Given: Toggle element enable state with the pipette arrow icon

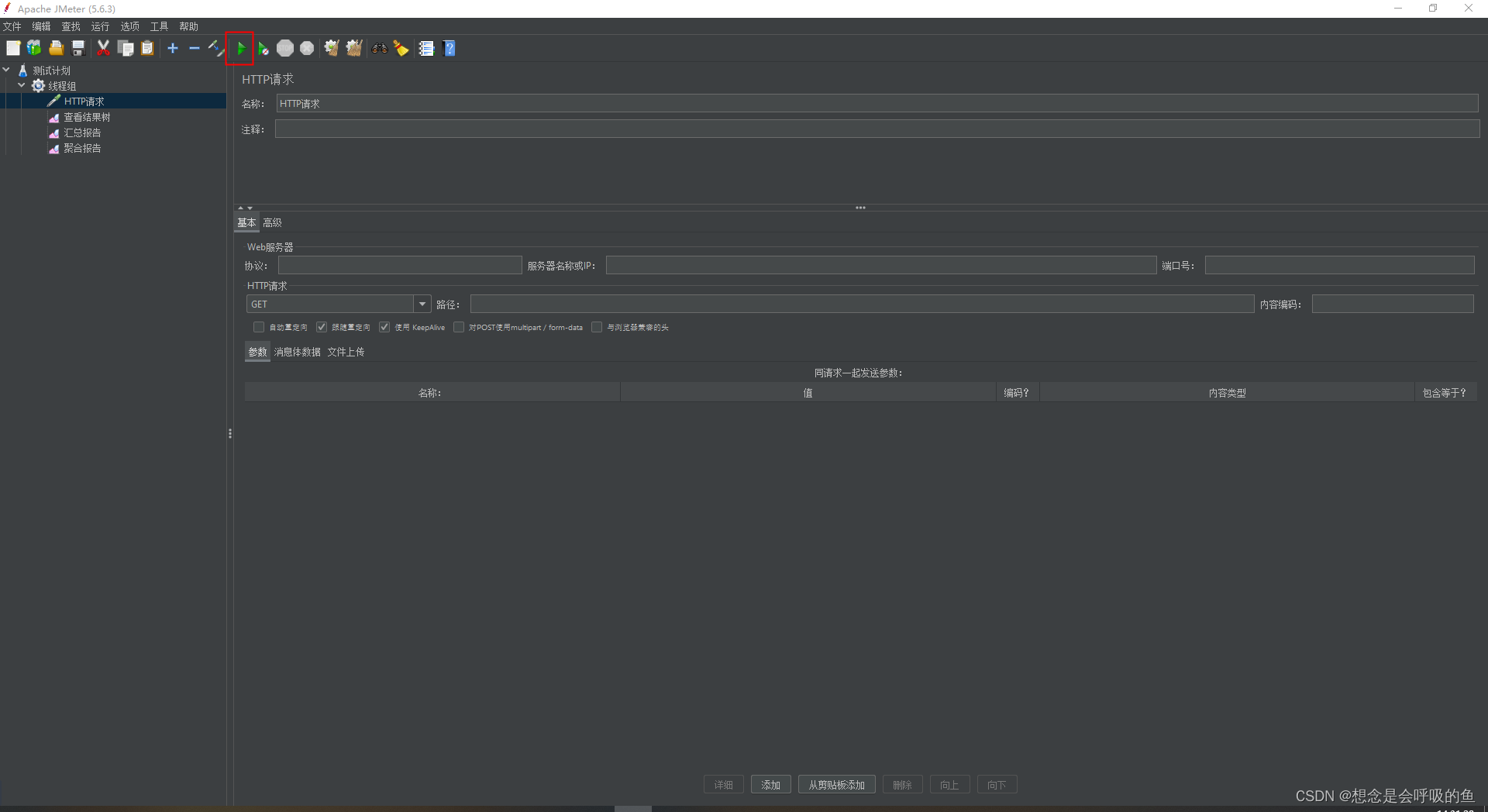Looking at the screenshot, I should coord(216,48).
